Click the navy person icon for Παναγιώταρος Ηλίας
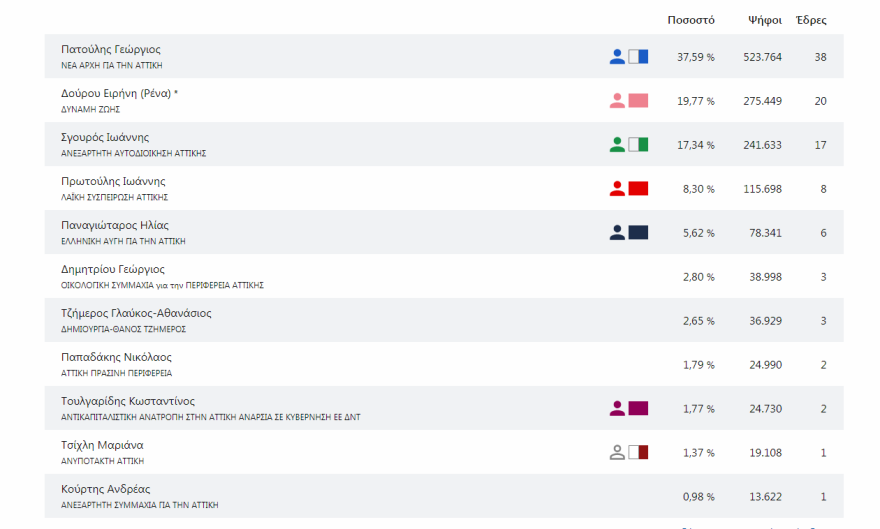Viewport: 880px width, 529px height. (617, 233)
